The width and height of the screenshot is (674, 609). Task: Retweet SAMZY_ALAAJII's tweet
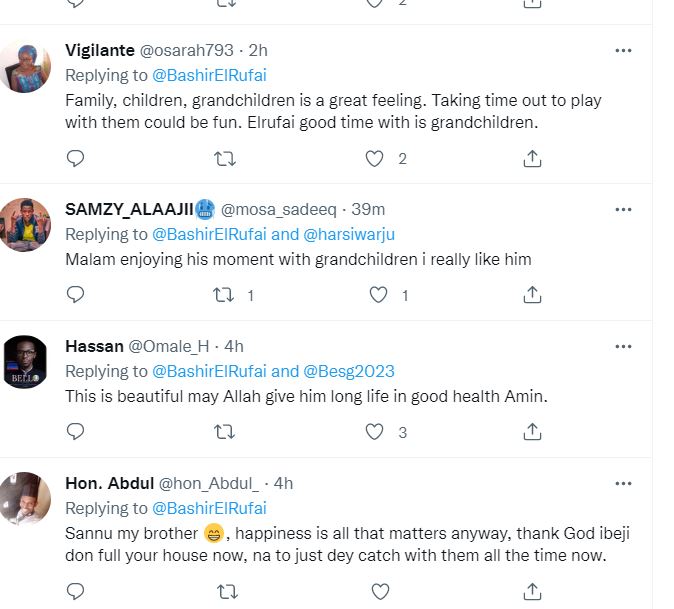point(227,295)
